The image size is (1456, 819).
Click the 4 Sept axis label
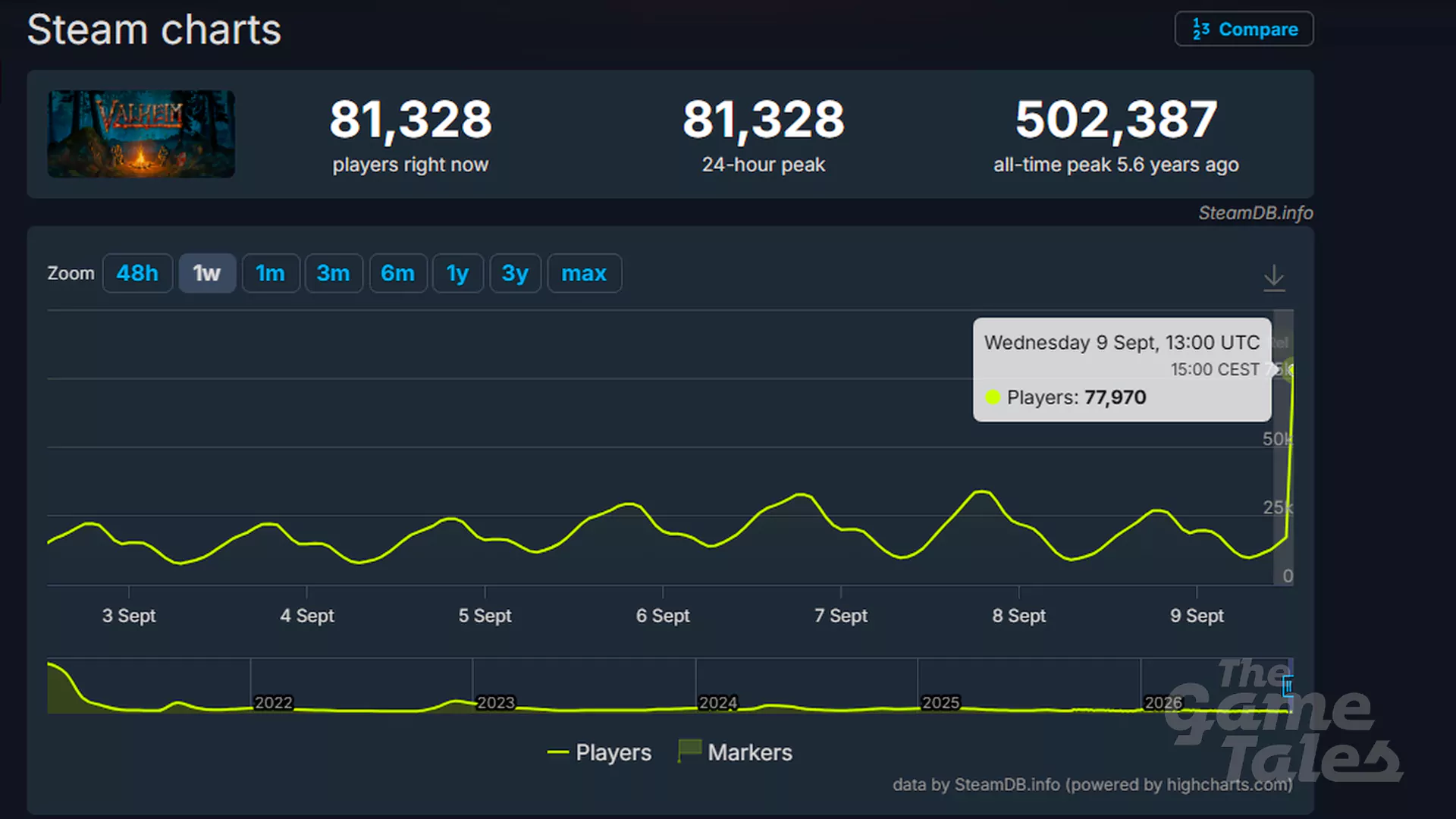307,616
